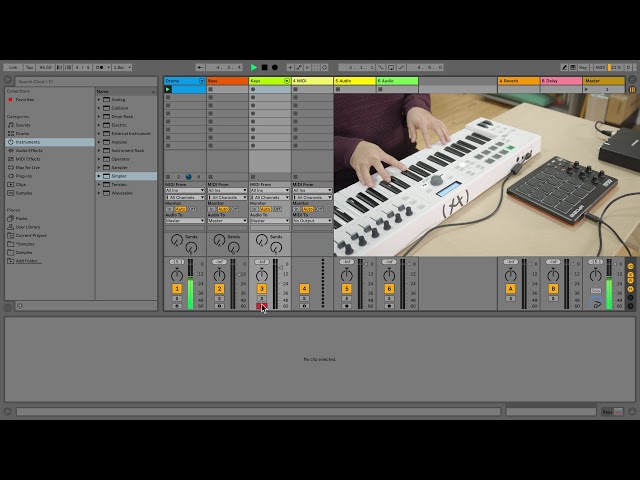Image resolution: width=640 pixels, height=480 pixels.
Task: Open Bass 'All Channels' dropdown
Action: tap(227, 198)
